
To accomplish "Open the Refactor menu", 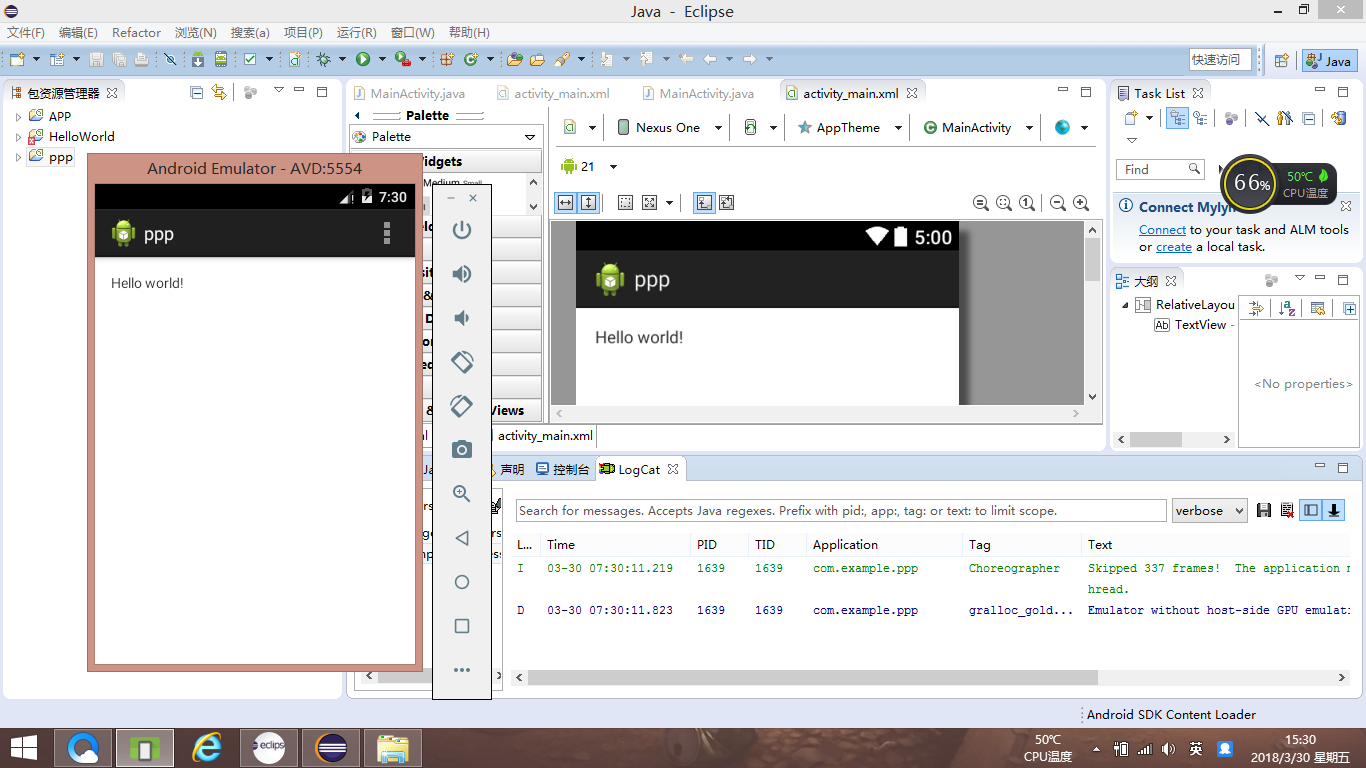I will pyautogui.click(x=136, y=33).
